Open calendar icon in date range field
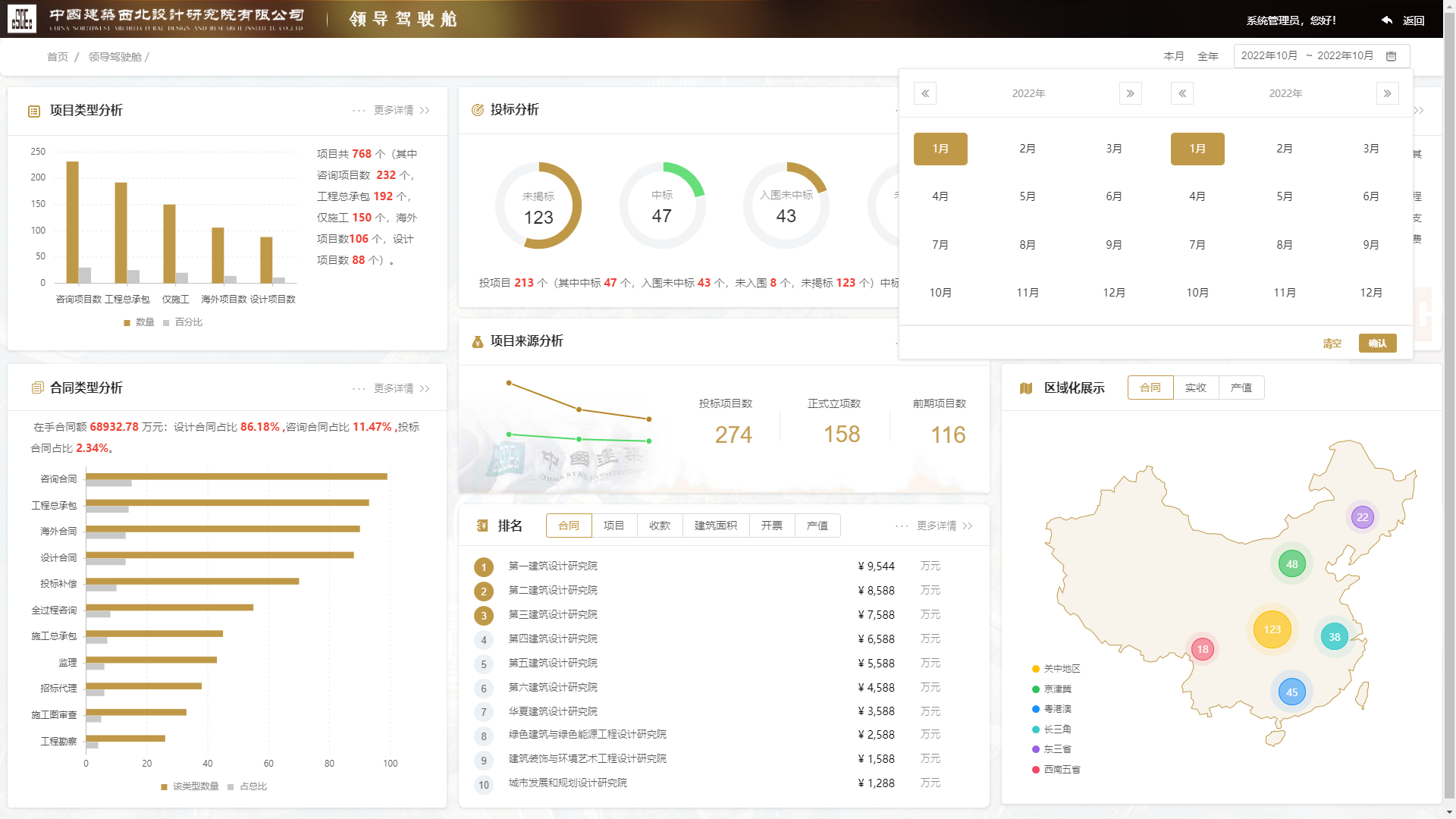The height and width of the screenshot is (819, 1456). [1392, 56]
